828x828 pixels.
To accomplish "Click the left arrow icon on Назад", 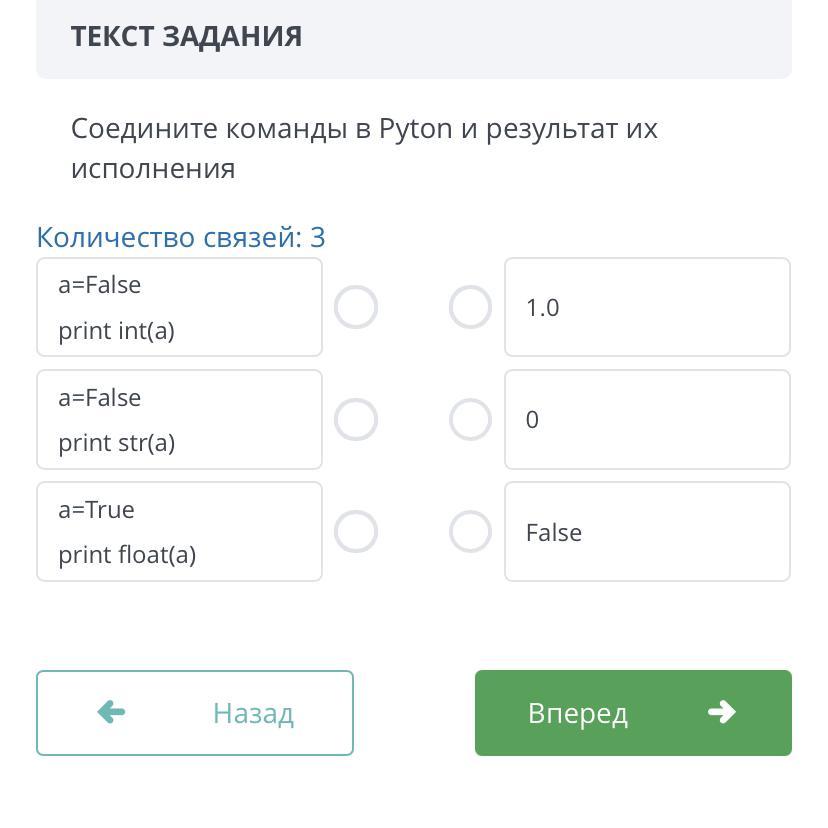I will tap(111, 712).
